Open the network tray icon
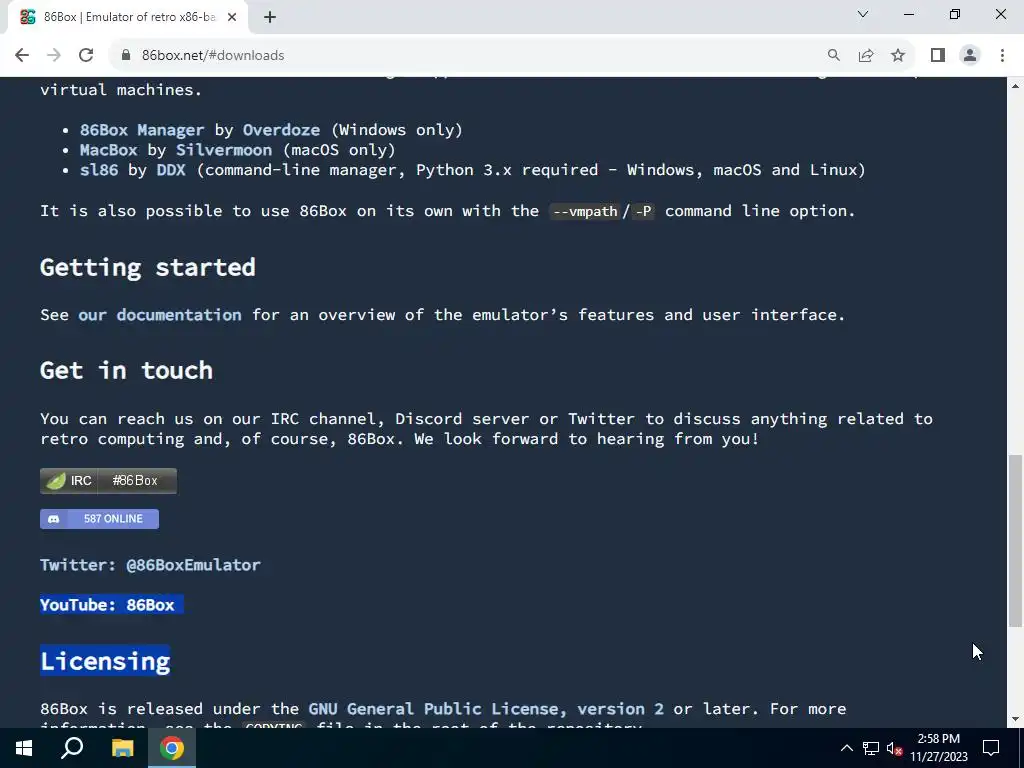Screen dimensions: 1024x768 (x=871, y=748)
